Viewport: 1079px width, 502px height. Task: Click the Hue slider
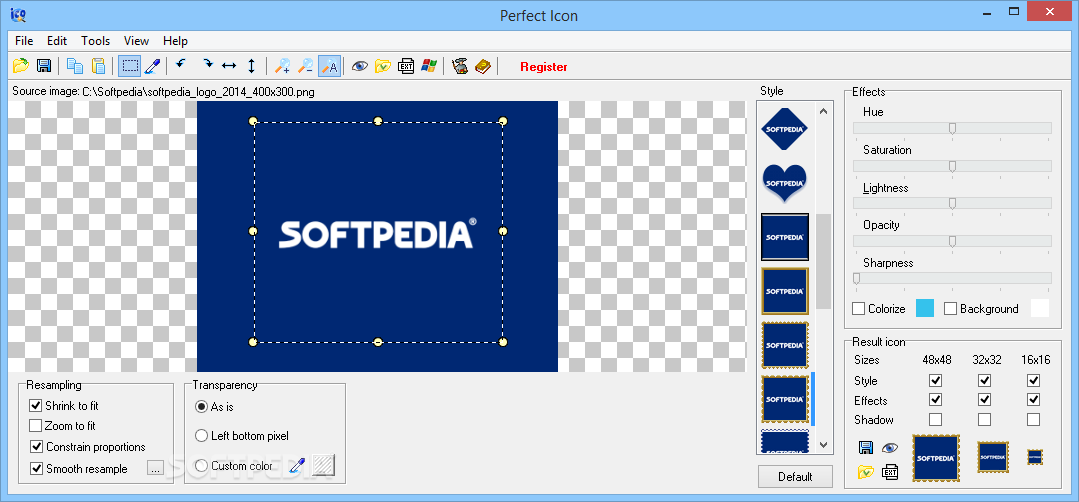952,128
